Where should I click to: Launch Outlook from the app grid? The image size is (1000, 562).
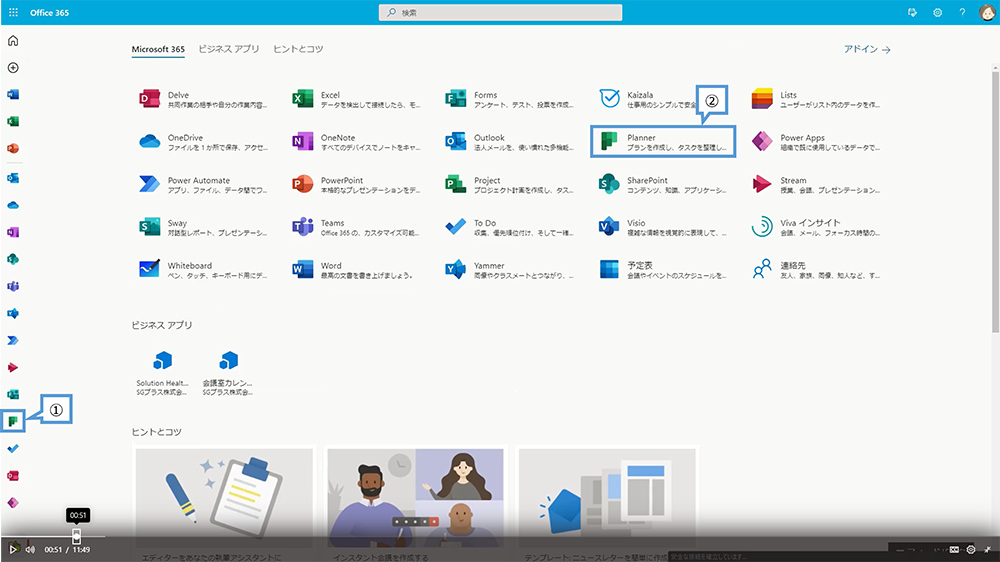click(x=509, y=142)
